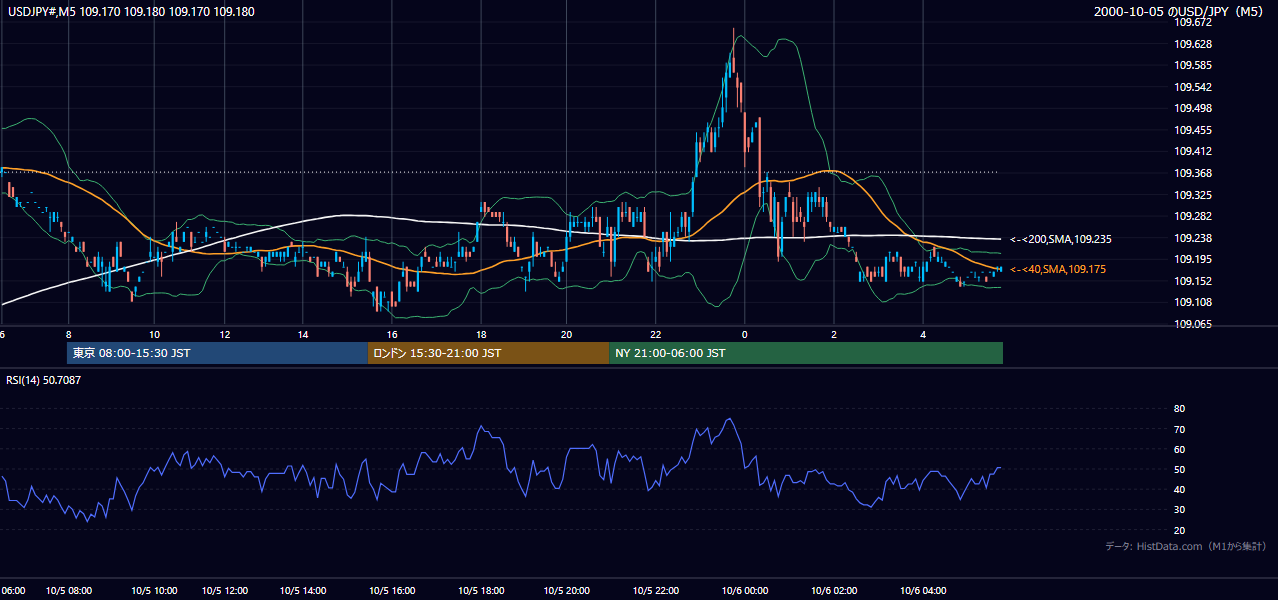Screen dimensions: 1278x600
Task: Click the HistData.com data source credit
Action: point(1186,546)
